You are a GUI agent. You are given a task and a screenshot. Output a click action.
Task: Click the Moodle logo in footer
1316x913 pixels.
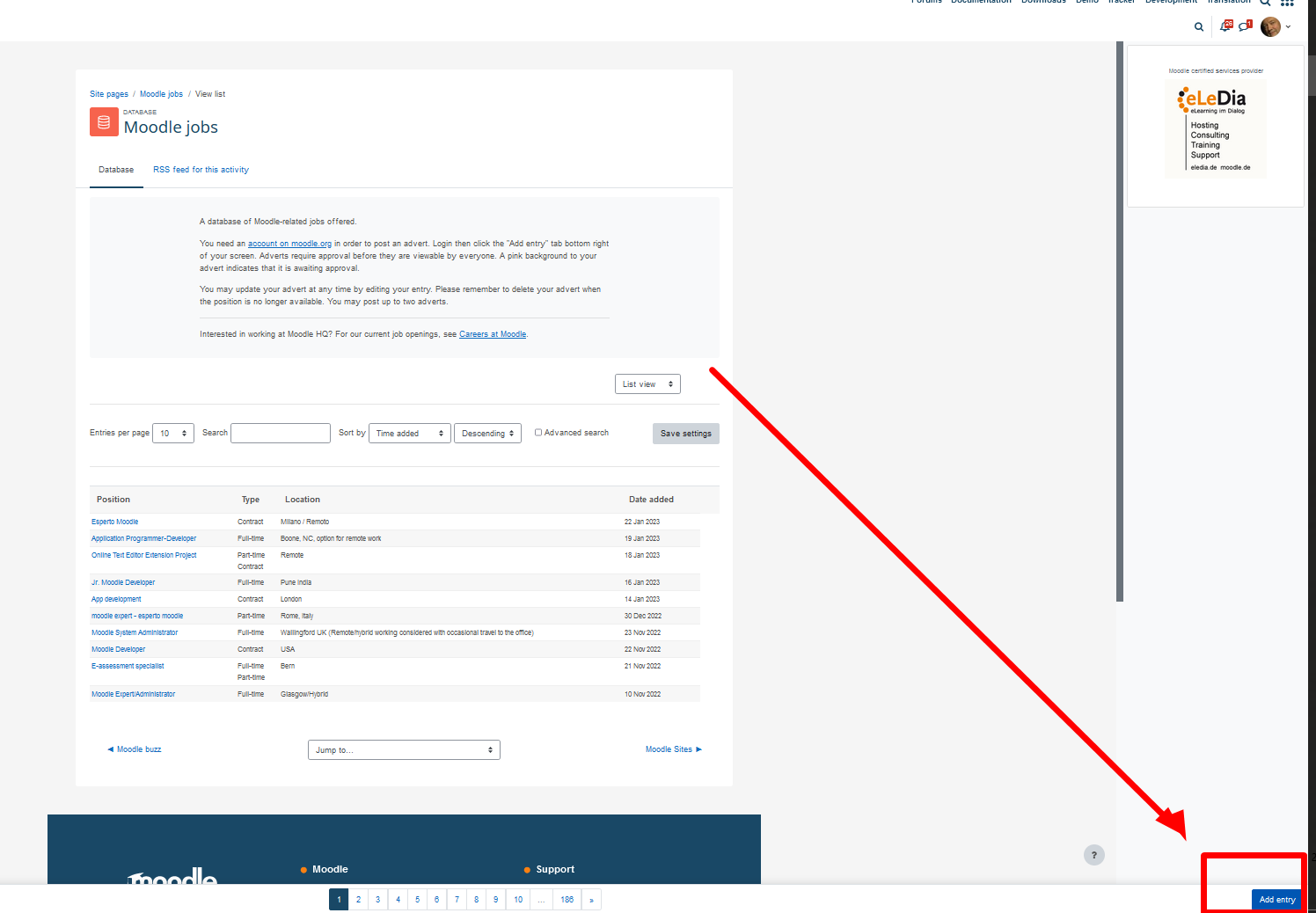[172, 876]
